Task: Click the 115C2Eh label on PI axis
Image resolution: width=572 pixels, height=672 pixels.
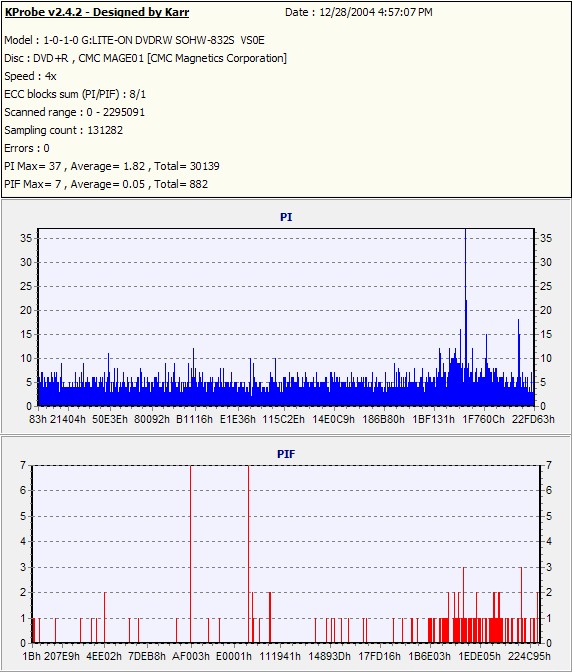Action: tap(284, 419)
